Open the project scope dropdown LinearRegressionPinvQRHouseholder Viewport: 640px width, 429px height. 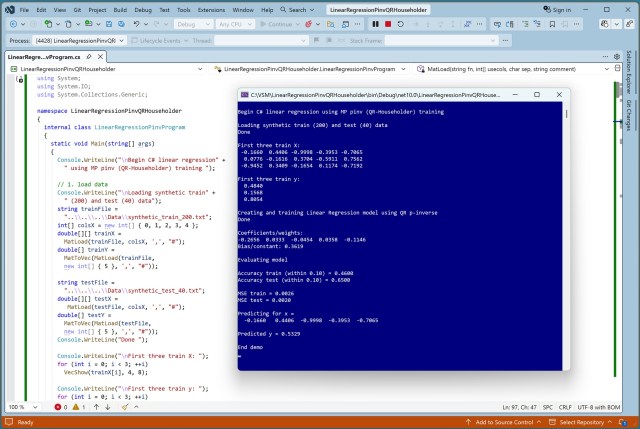pyautogui.click(x=107, y=69)
